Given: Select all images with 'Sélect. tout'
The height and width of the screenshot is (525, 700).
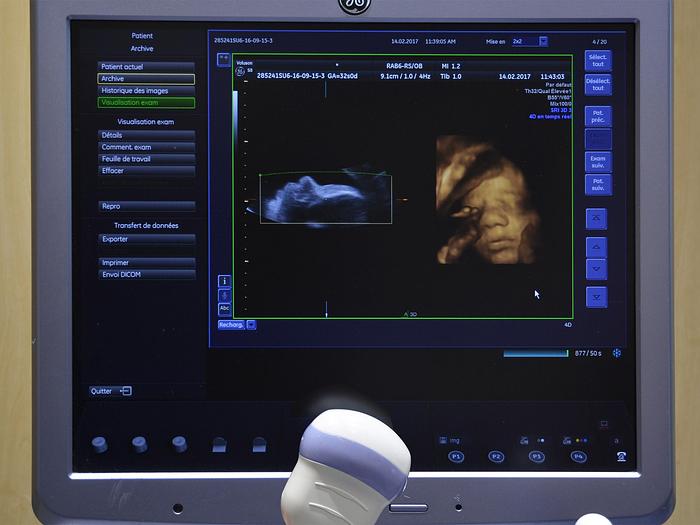Looking at the screenshot, I should [x=598, y=61].
